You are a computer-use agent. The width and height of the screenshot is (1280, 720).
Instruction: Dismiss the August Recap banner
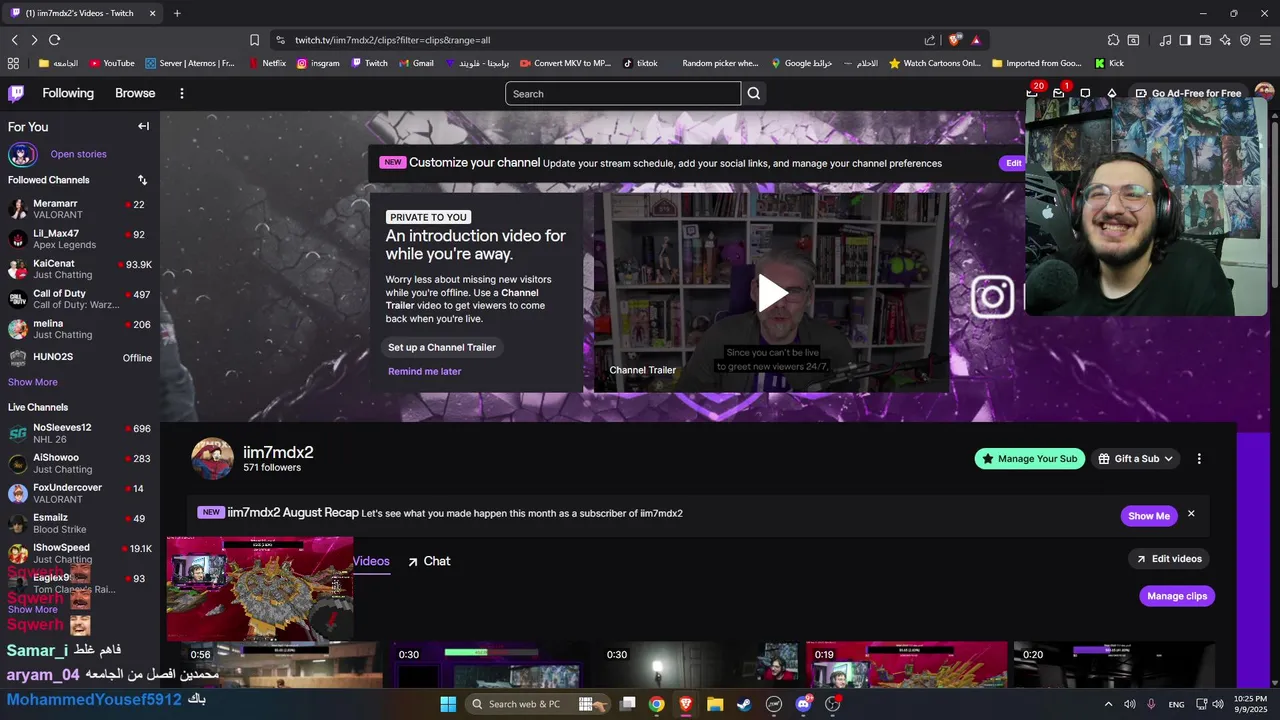click(x=1191, y=514)
